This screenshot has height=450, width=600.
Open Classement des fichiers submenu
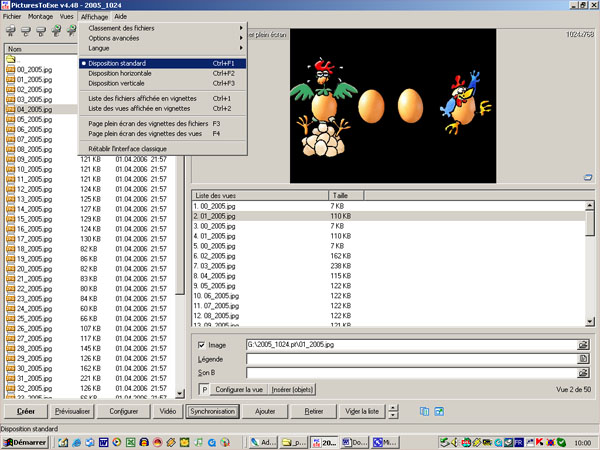coord(163,28)
